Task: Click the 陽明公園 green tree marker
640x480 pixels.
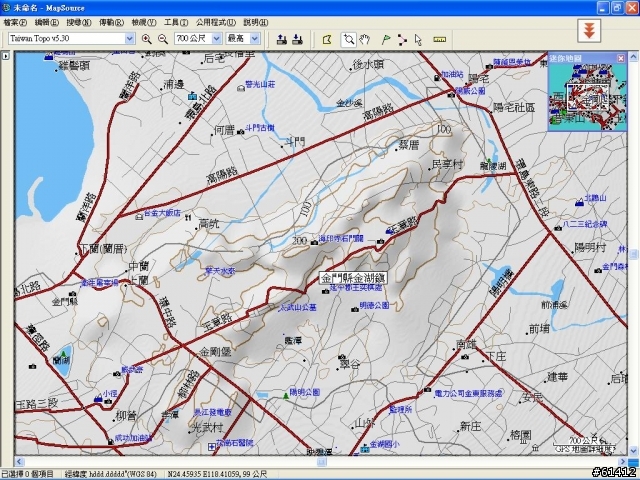Action: pyautogui.click(x=286, y=396)
